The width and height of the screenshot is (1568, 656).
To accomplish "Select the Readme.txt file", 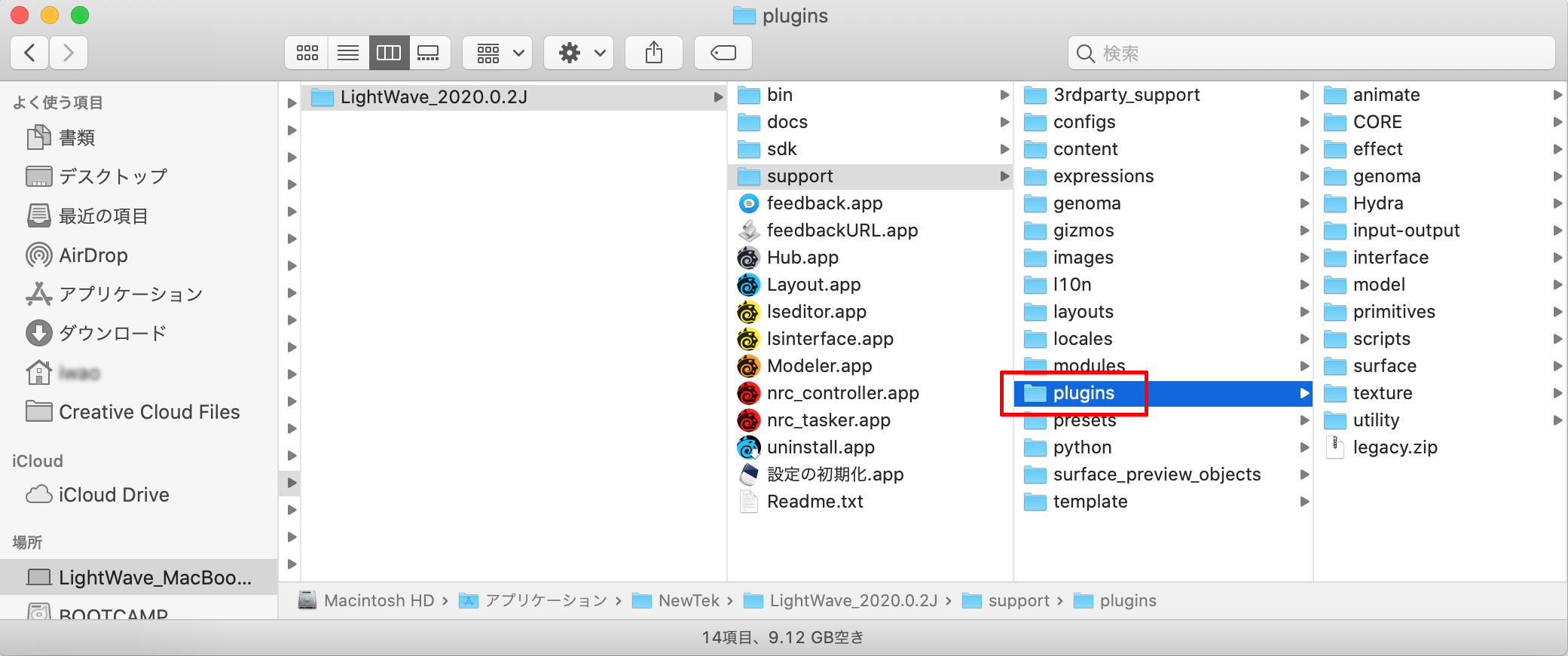I will [870, 502].
